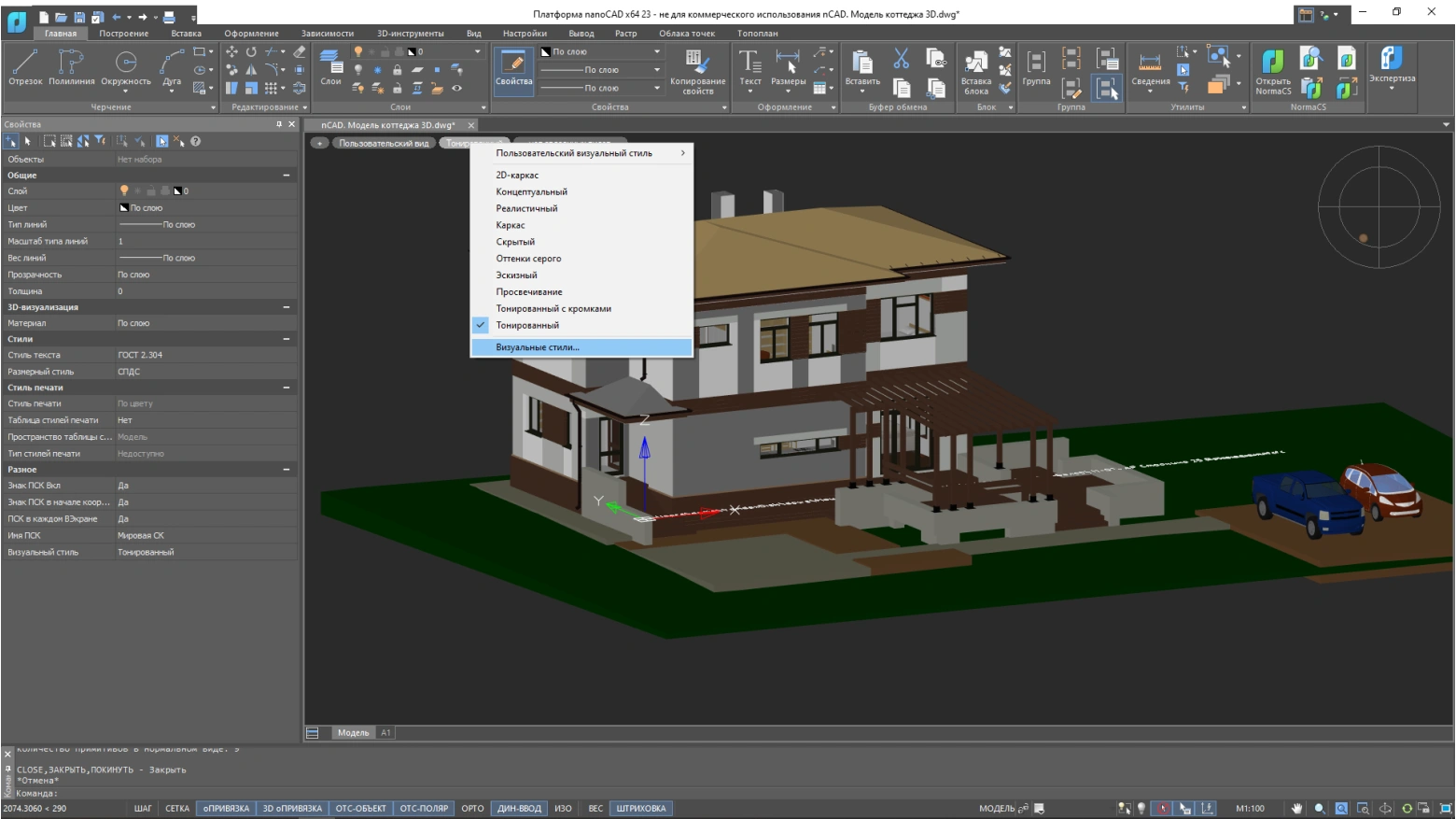Open the color По слою dropdown in ribbon
Viewport: 1456px width, 819px height.
point(602,52)
